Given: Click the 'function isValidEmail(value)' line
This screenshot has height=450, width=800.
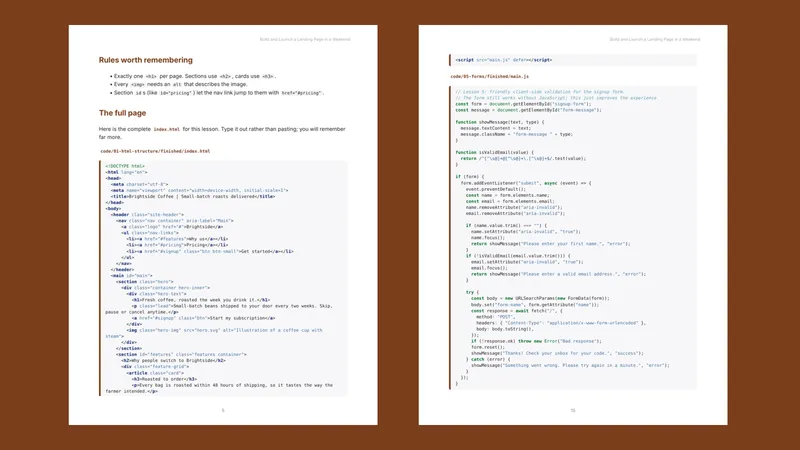Looking at the screenshot, I should 494,153.
